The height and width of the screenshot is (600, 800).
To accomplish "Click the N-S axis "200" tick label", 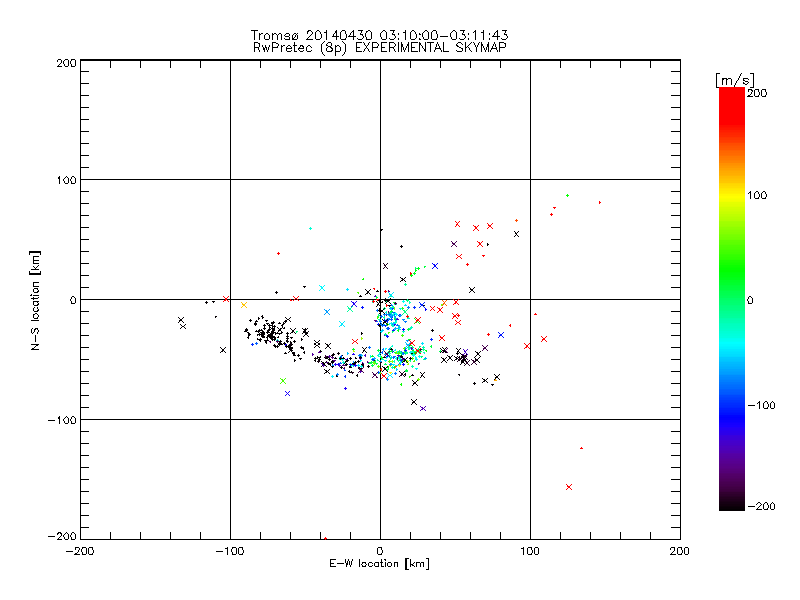I will click(x=66, y=63).
